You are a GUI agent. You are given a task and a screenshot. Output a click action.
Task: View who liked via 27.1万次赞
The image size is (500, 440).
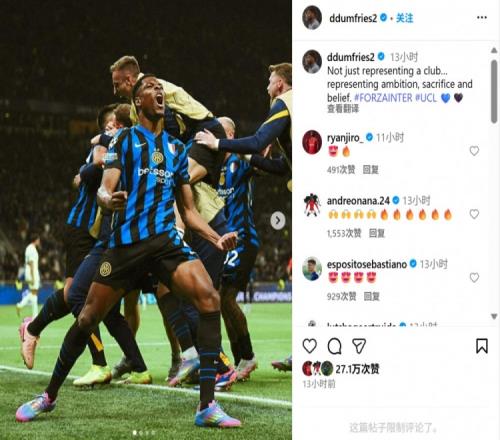(x=357, y=369)
